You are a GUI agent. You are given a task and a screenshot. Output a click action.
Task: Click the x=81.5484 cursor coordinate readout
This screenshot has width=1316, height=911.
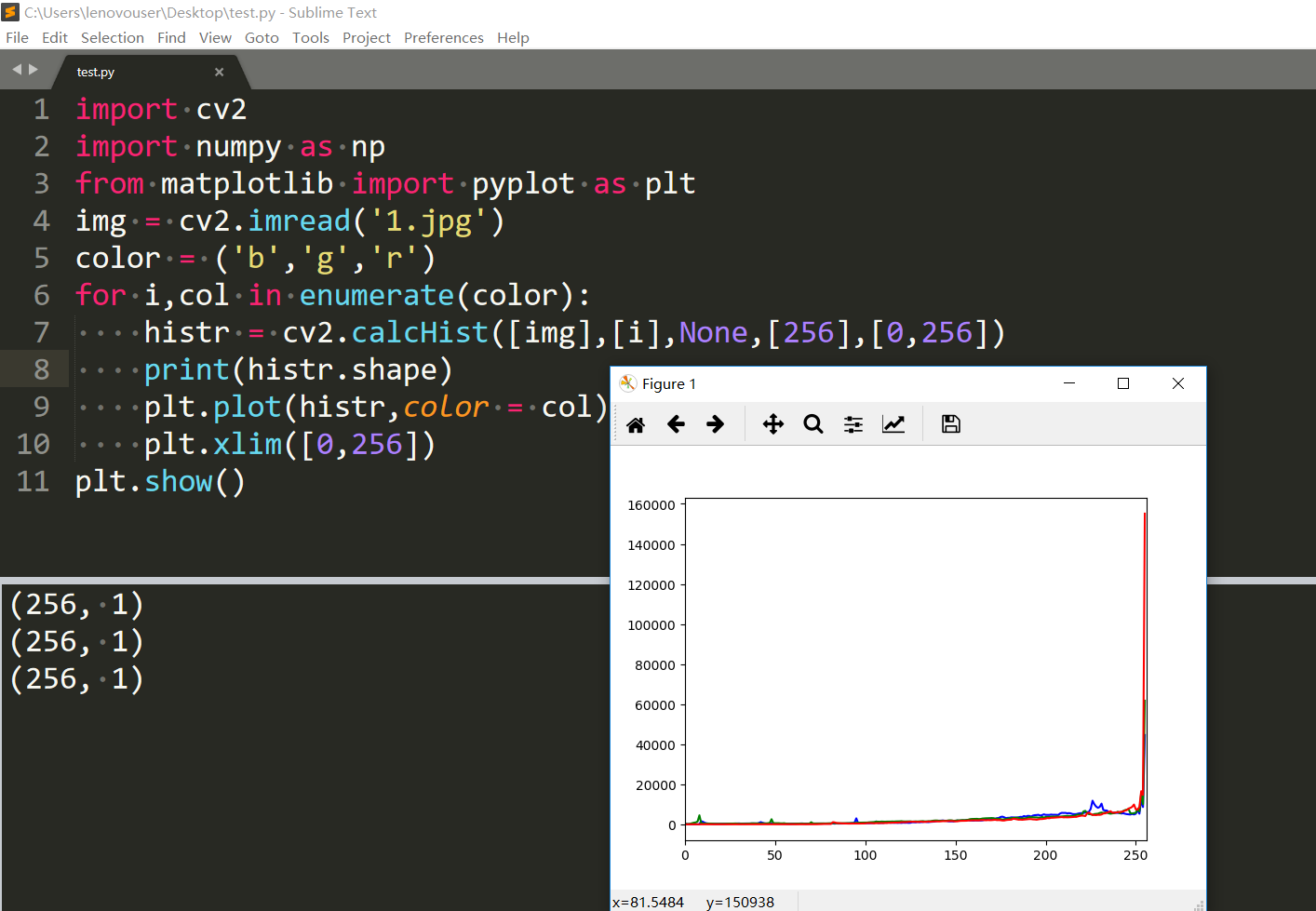(x=648, y=902)
